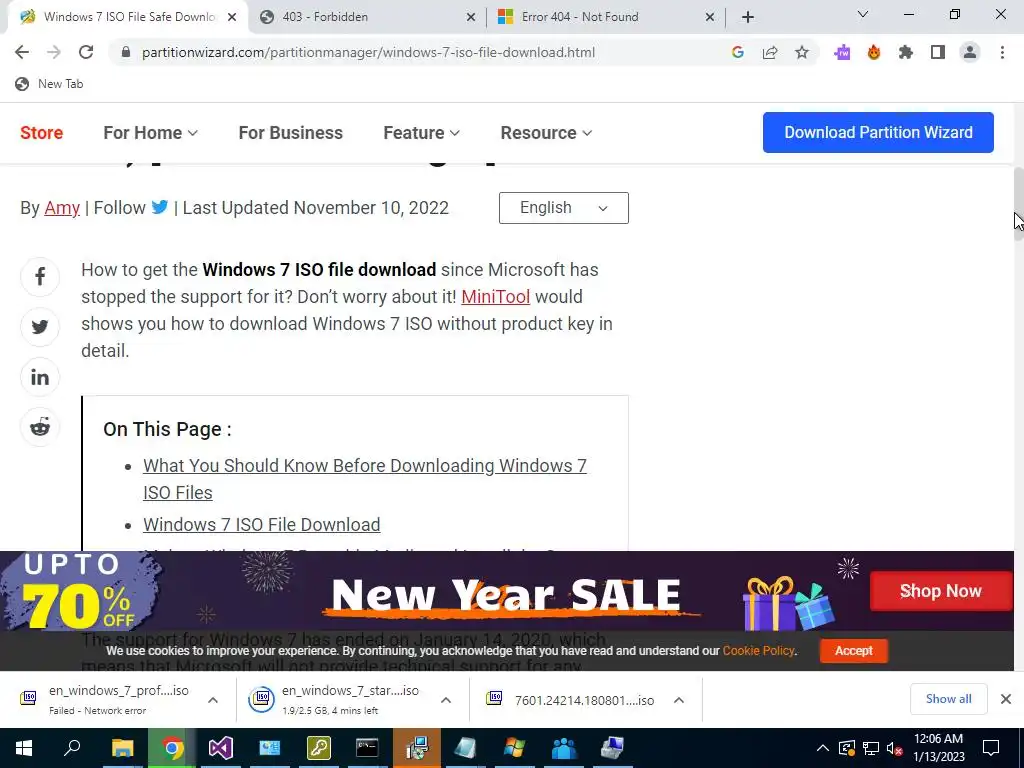Jump to Windows 7 ISO File Download section
This screenshot has height=768, width=1024.
coord(261,524)
